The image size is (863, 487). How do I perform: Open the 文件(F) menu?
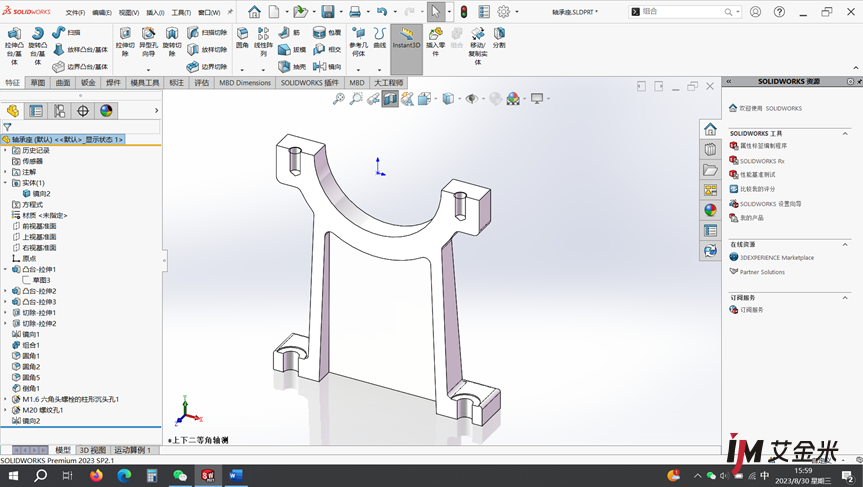coord(75,12)
